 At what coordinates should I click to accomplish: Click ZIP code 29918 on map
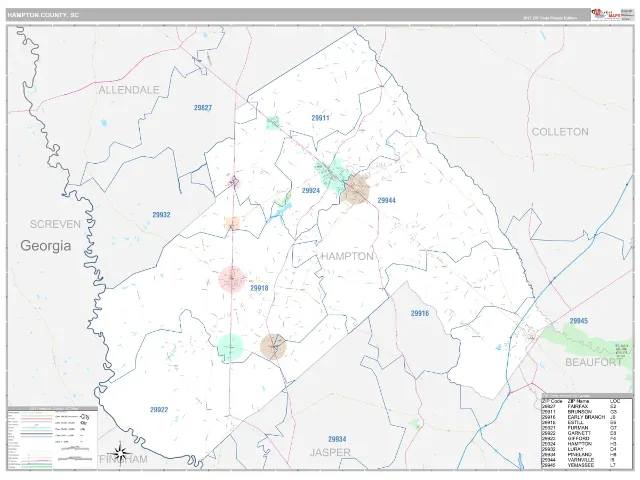(259, 288)
